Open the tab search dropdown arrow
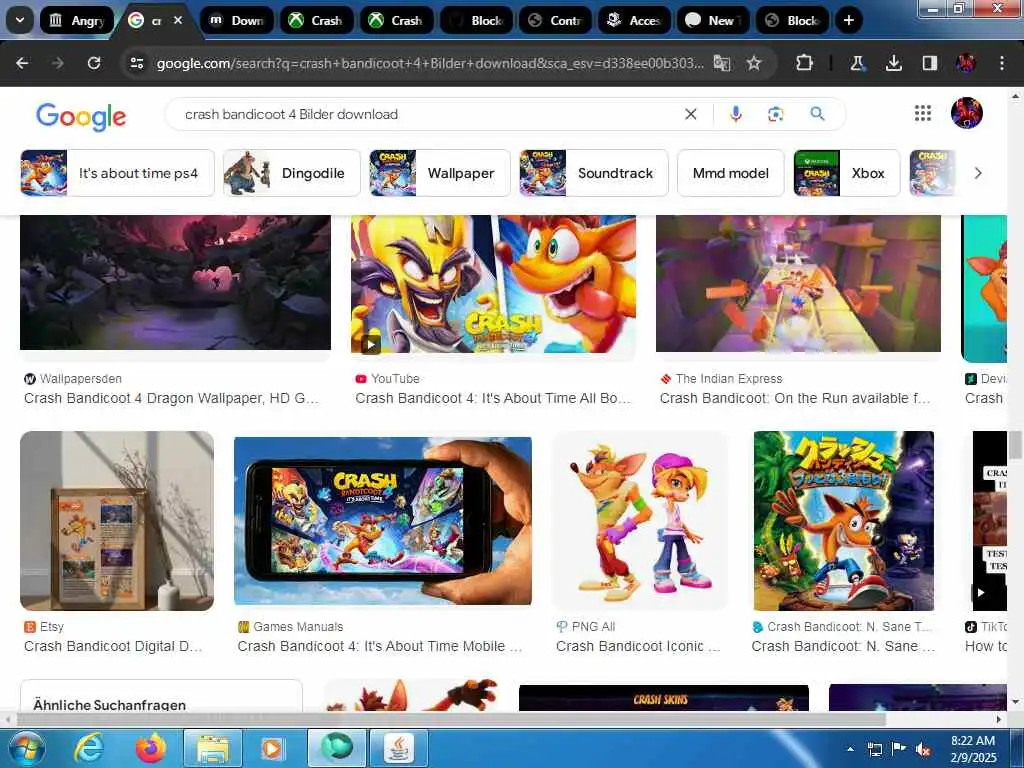The width and height of the screenshot is (1024, 768). [x=20, y=20]
